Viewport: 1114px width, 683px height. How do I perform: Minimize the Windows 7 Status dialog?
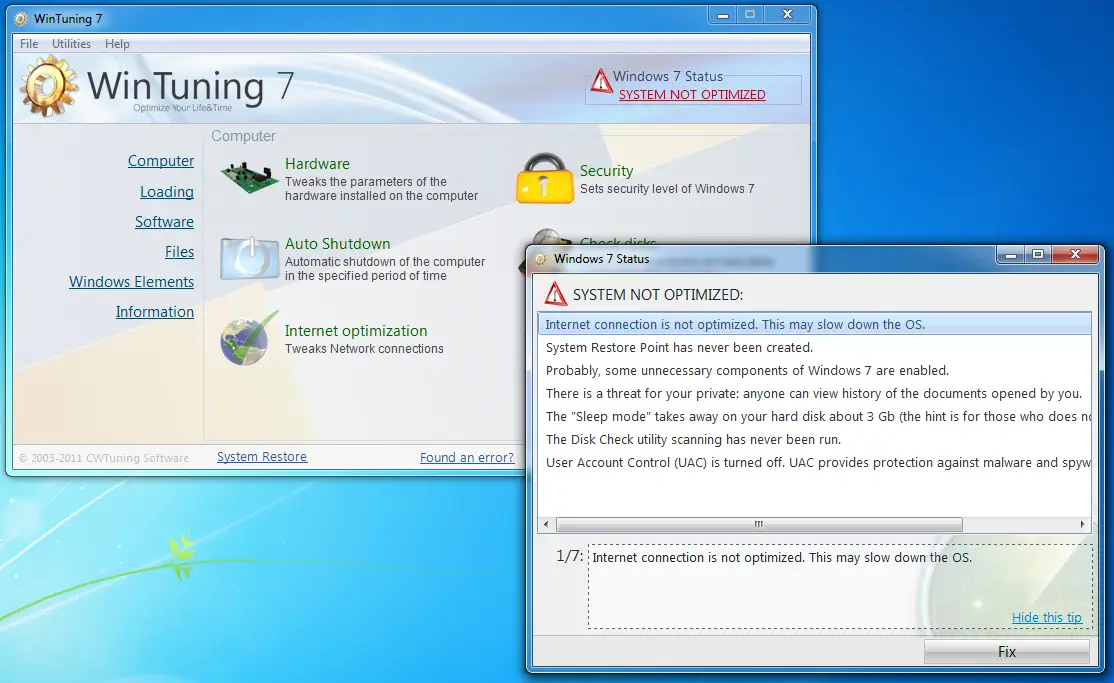tap(1010, 254)
